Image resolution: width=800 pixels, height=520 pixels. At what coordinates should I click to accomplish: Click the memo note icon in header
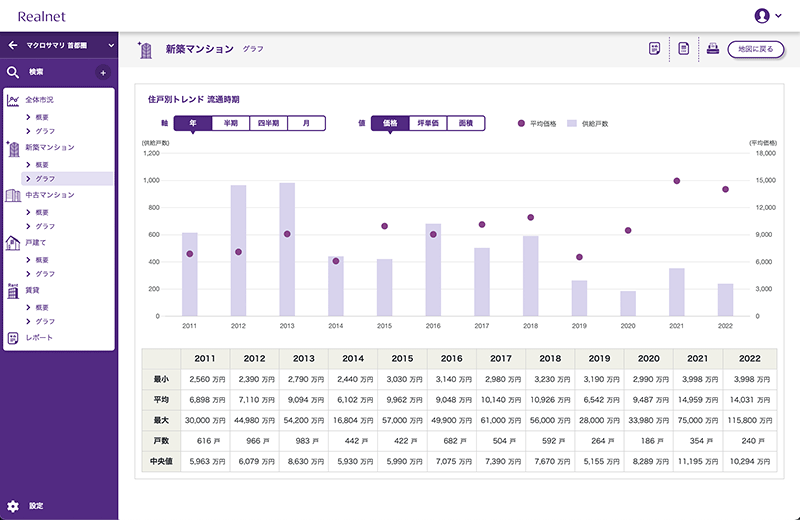click(x=655, y=48)
